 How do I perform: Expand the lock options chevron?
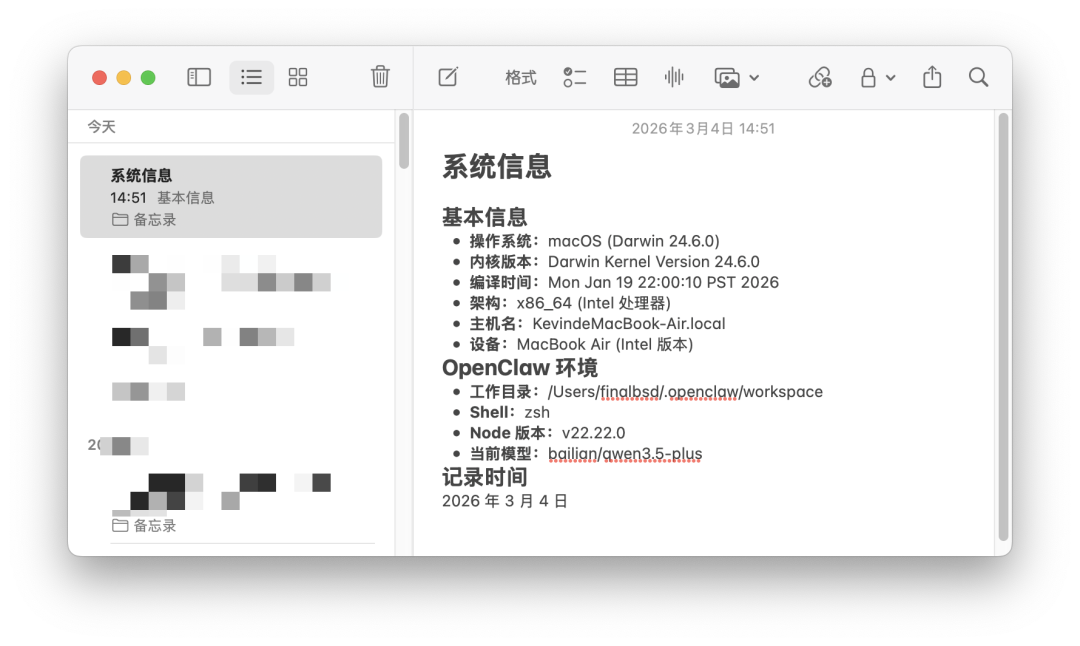point(891,78)
